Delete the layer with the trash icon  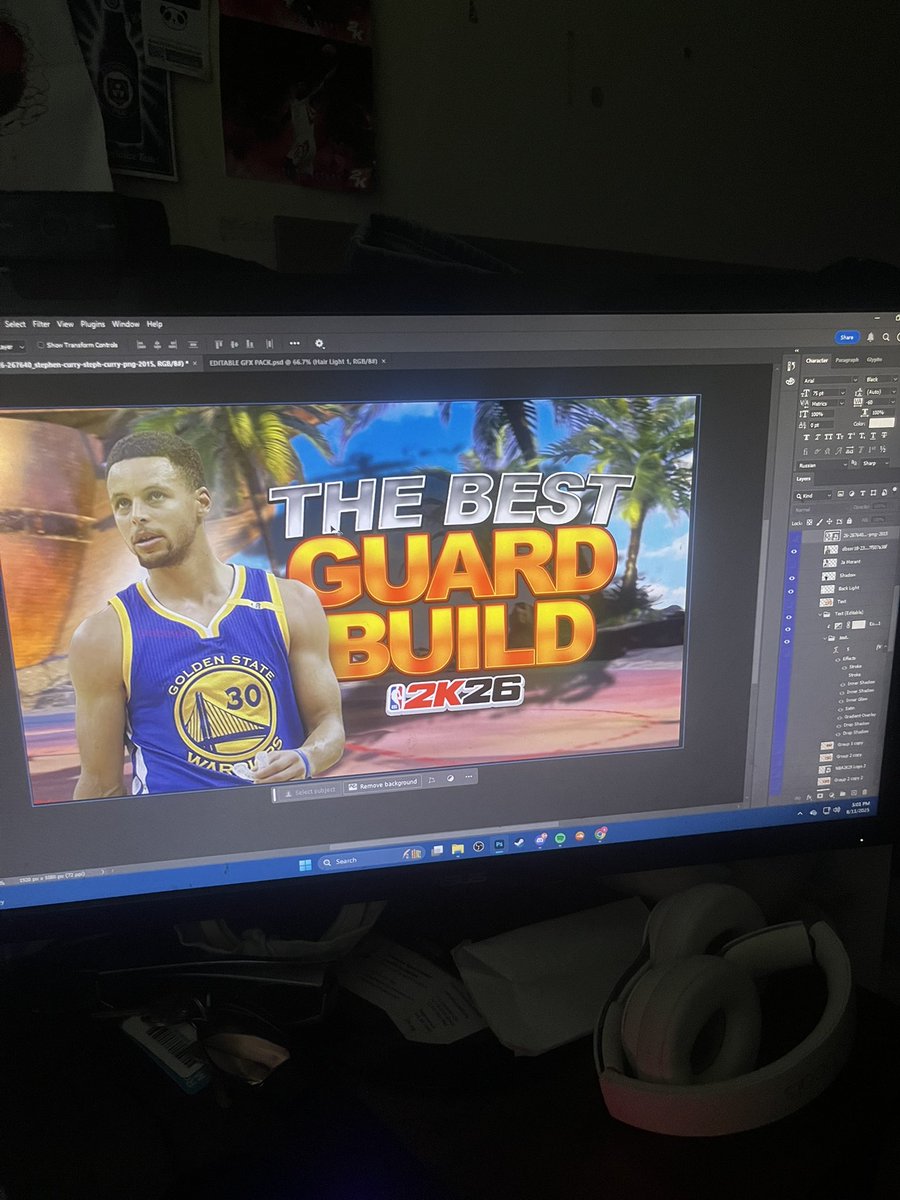click(864, 793)
